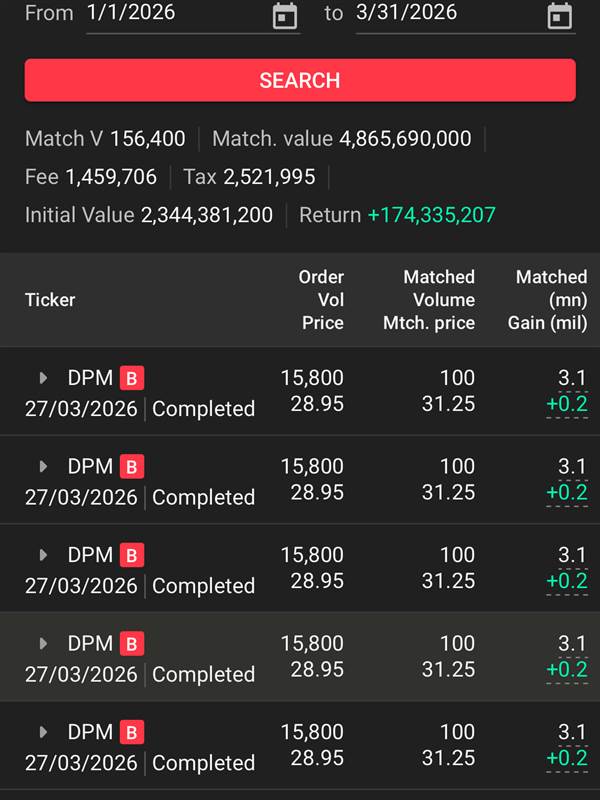Expand the first DPM order row
Viewport: 600px width, 800px height.
coord(43,378)
